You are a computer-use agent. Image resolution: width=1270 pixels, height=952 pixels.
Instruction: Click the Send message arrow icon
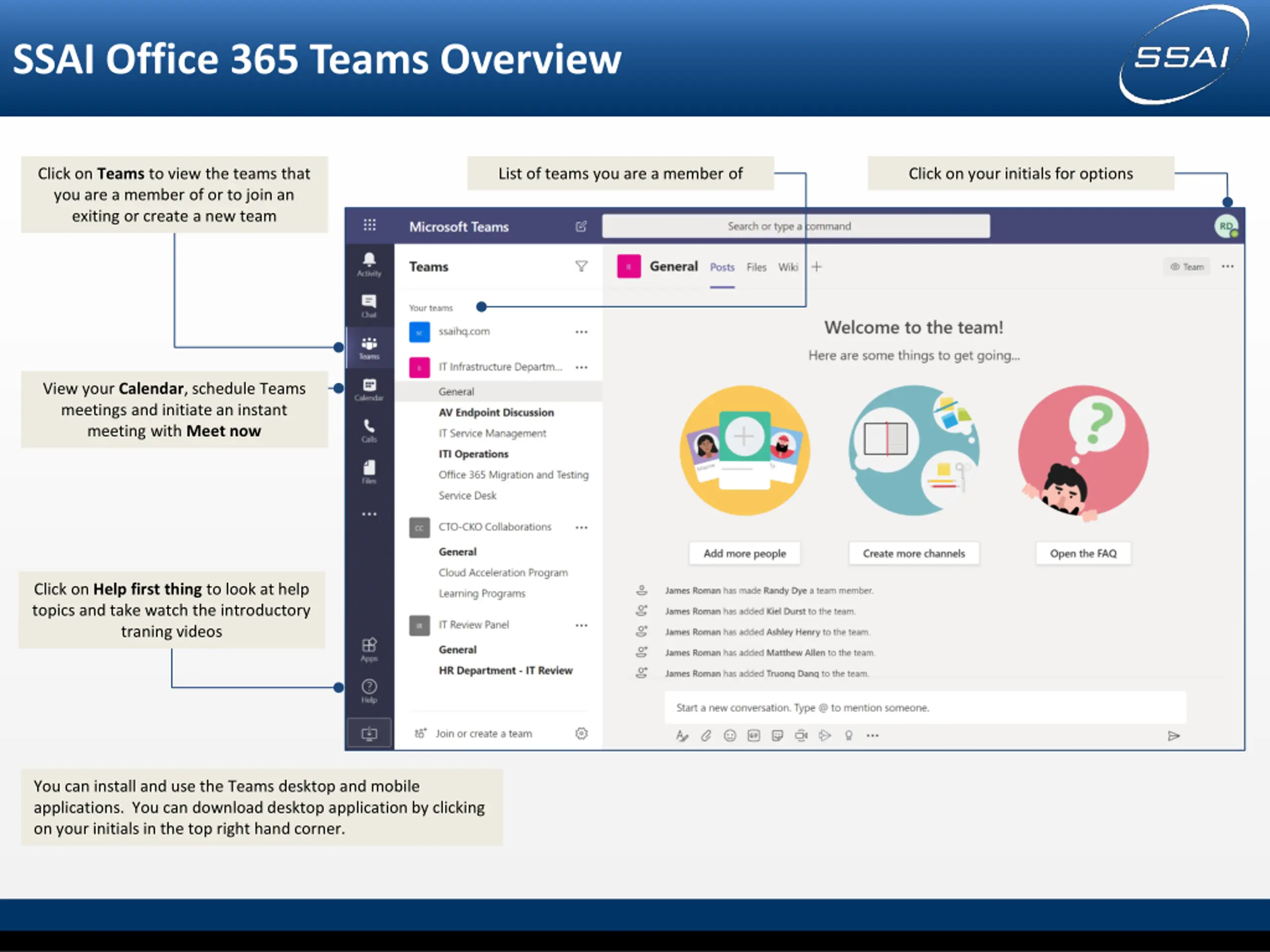coord(1174,736)
